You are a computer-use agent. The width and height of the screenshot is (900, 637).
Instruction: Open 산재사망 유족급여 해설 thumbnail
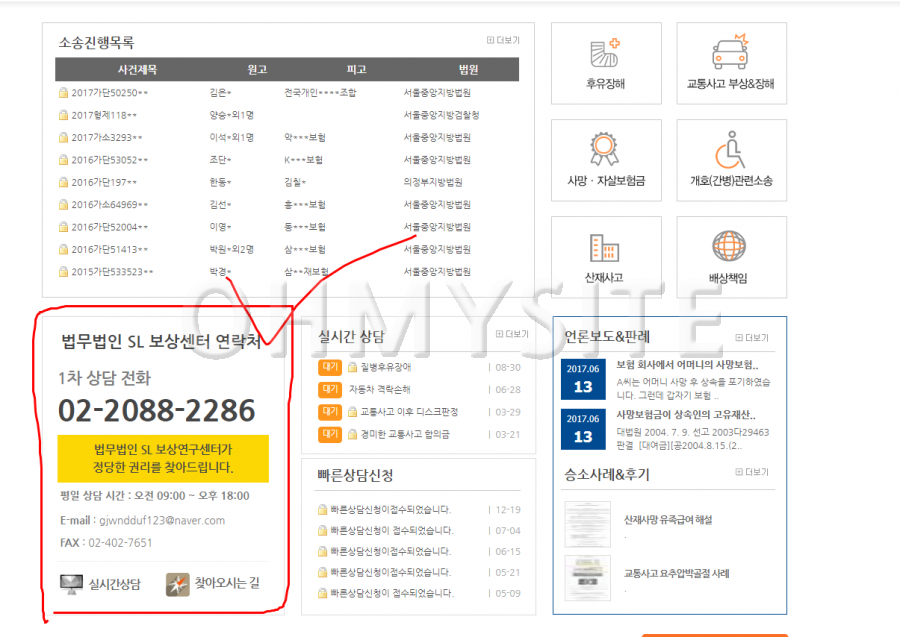pyautogui.click(x=587, y=523)
